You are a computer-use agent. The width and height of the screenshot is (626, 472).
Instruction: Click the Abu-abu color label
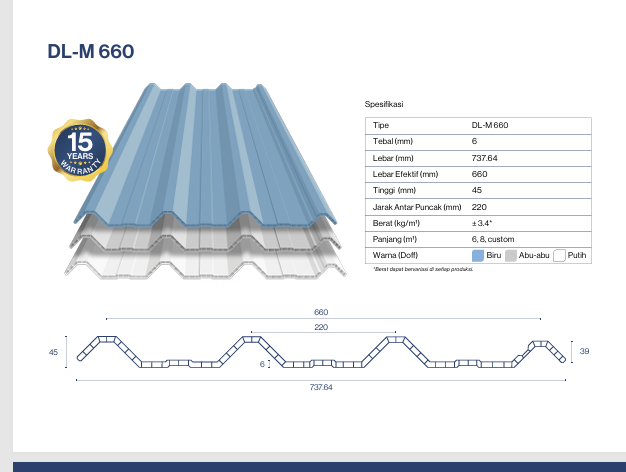(x=534, y=255)
